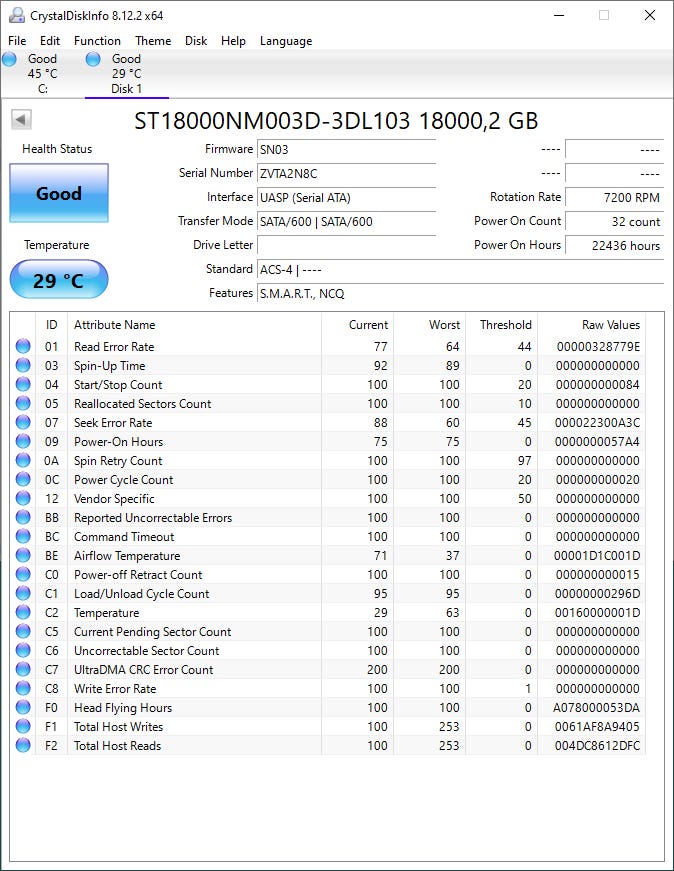Click the previous disk arrow button
This screenshot has height=871, width=674.
click(x=21, y=120)
